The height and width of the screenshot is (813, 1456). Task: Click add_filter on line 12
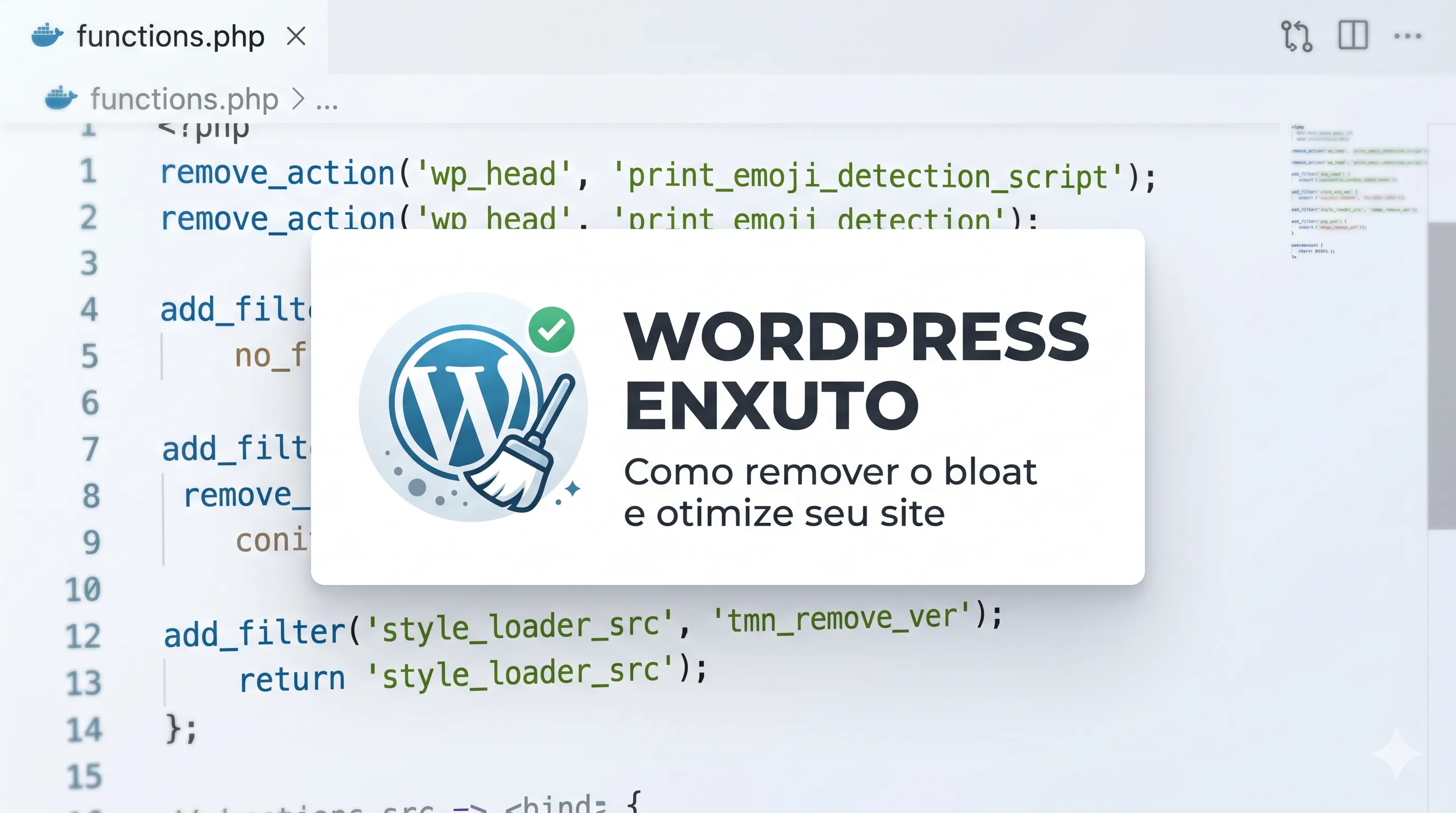coord(254,634)
